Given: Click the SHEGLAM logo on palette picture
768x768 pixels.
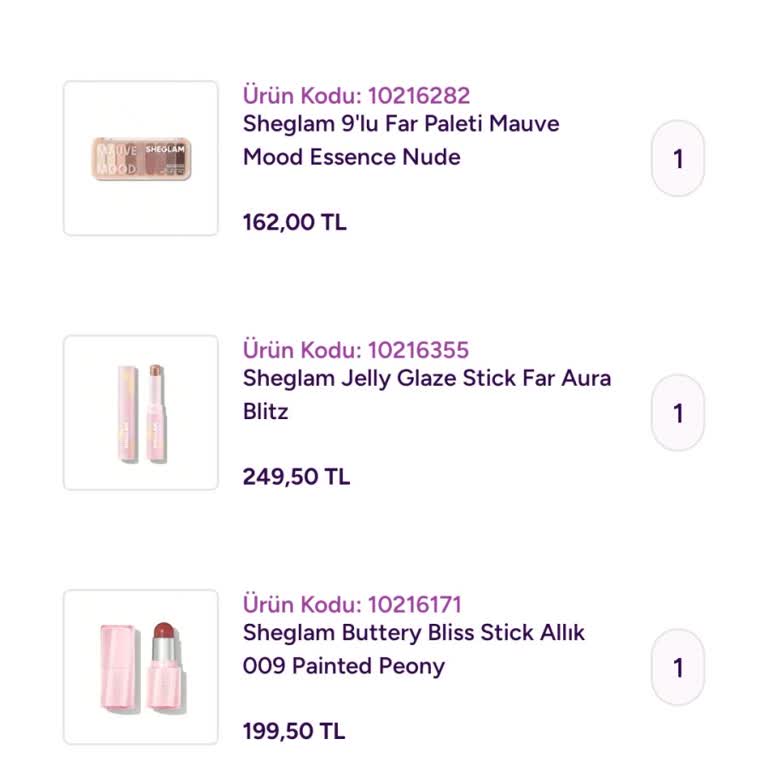Looking at the screenshot, I should tap(165, 149).
